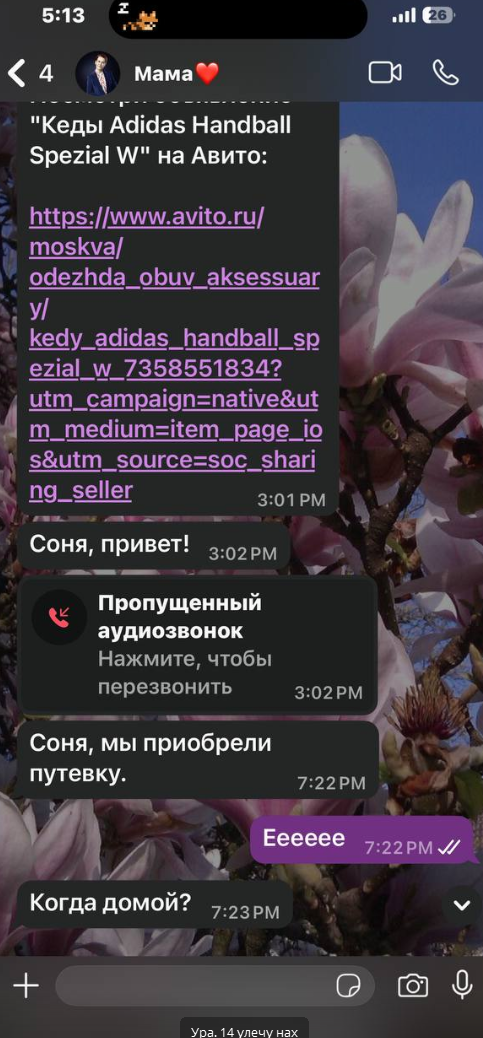The height and width of the screenshot is (1038, 483).
Task: Tap the missed audio call to call back
Action: tap(198, 645)
